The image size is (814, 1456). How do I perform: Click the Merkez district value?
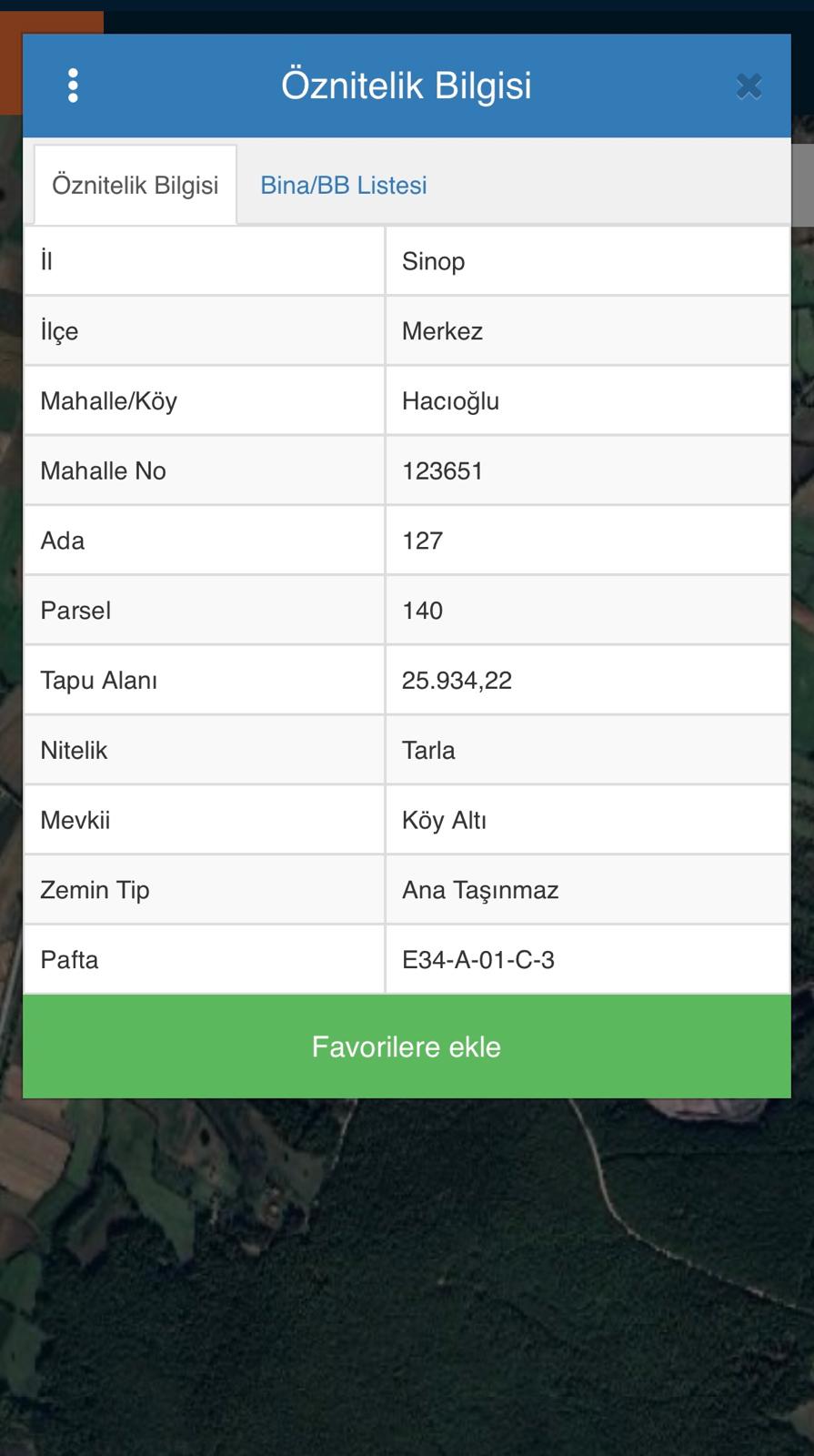[x=442, y=331]
